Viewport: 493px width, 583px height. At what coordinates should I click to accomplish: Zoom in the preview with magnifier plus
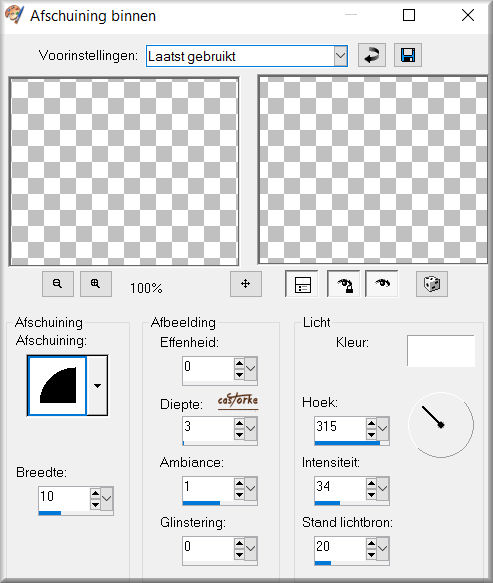pyautogui.click(x=96, y=284)
